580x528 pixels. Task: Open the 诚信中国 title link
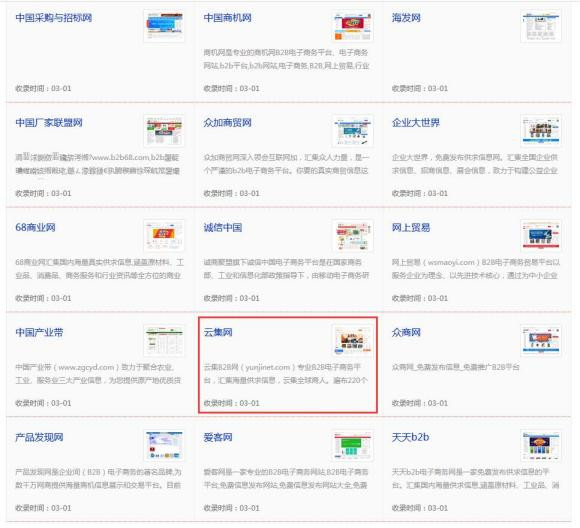[223, 227]
